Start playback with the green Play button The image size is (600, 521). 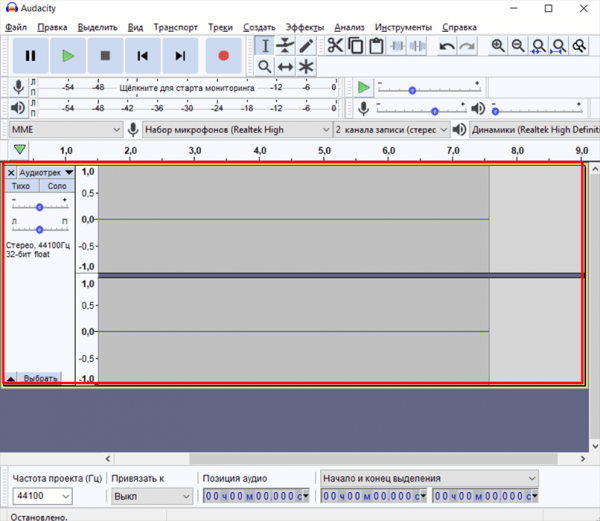click(68, 56)
